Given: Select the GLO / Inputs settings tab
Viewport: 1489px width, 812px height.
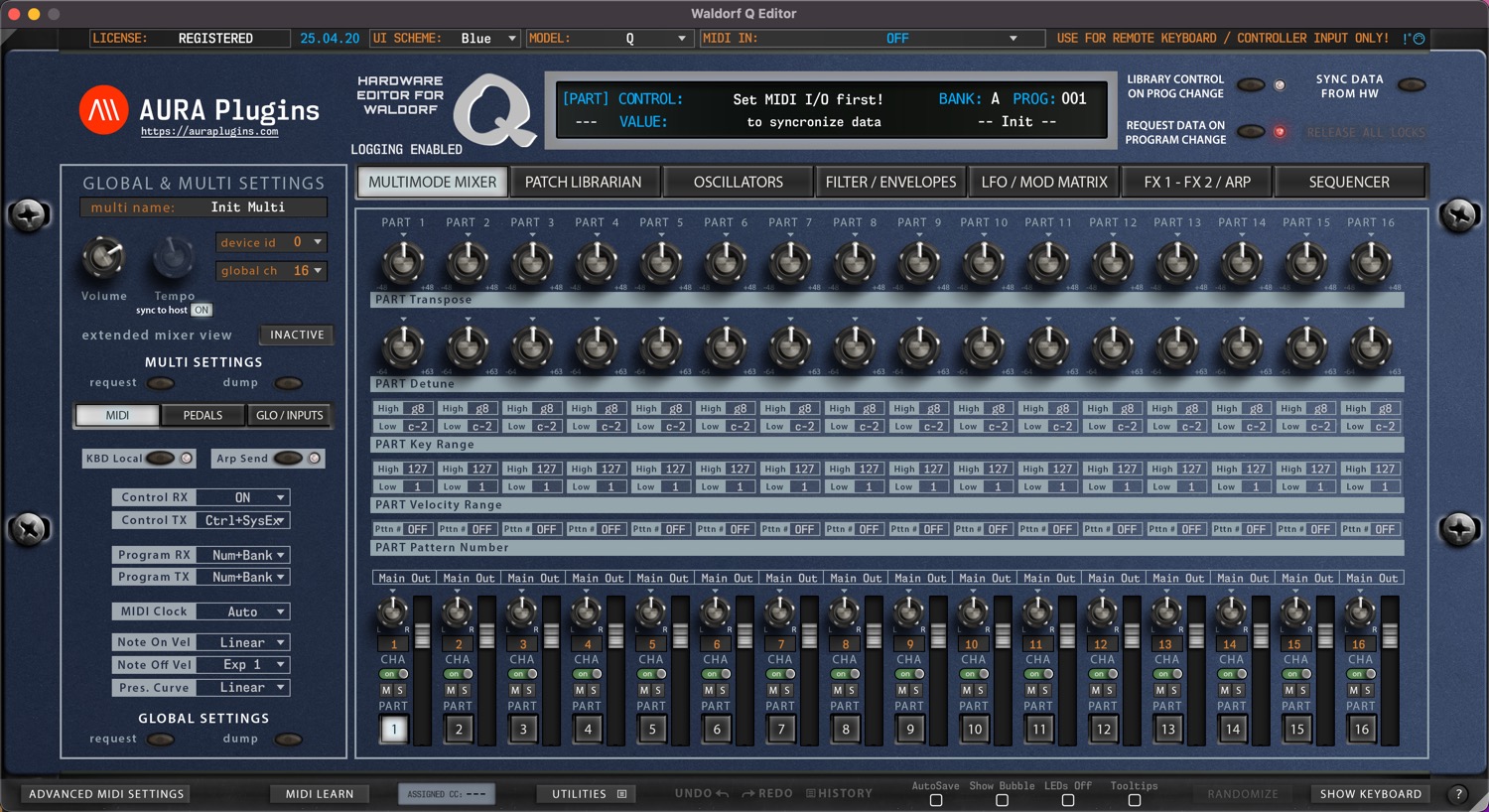Looking at the screenshot, I should pos(290,415).
